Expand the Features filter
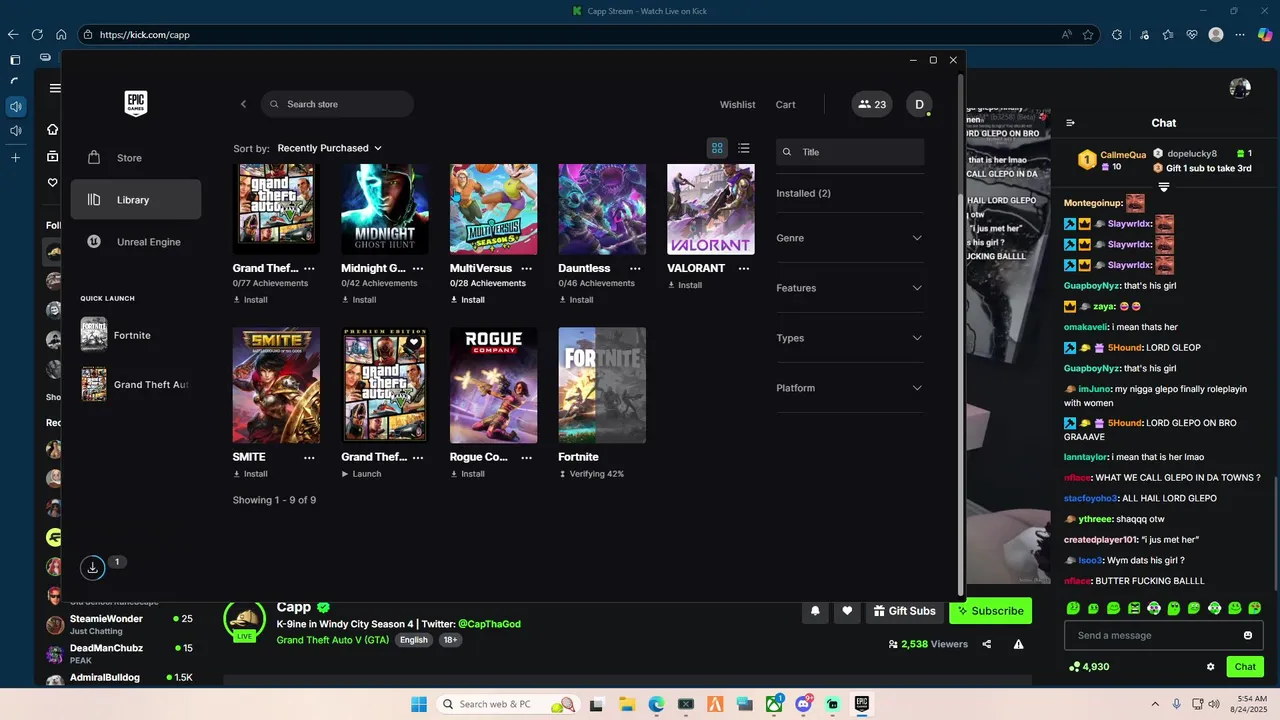Screen dimensions: 1280x720 point(850,288)
